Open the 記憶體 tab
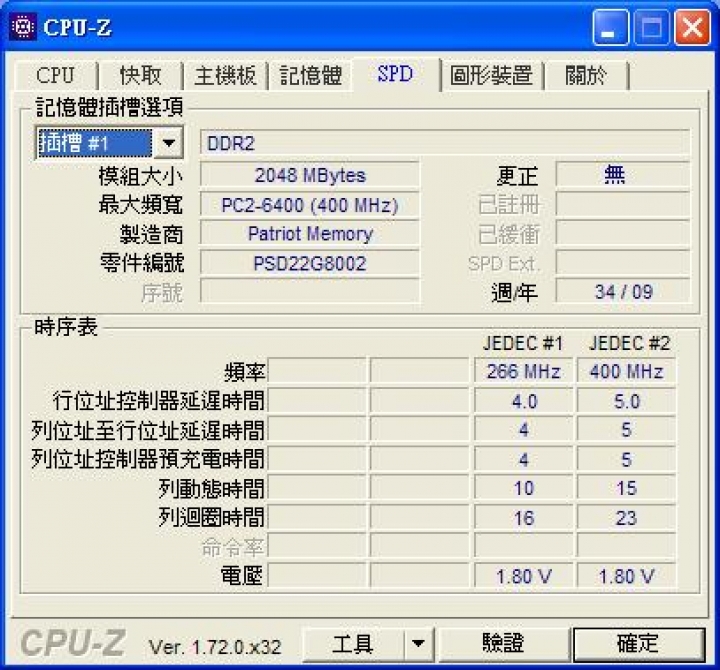 (311, 75)
